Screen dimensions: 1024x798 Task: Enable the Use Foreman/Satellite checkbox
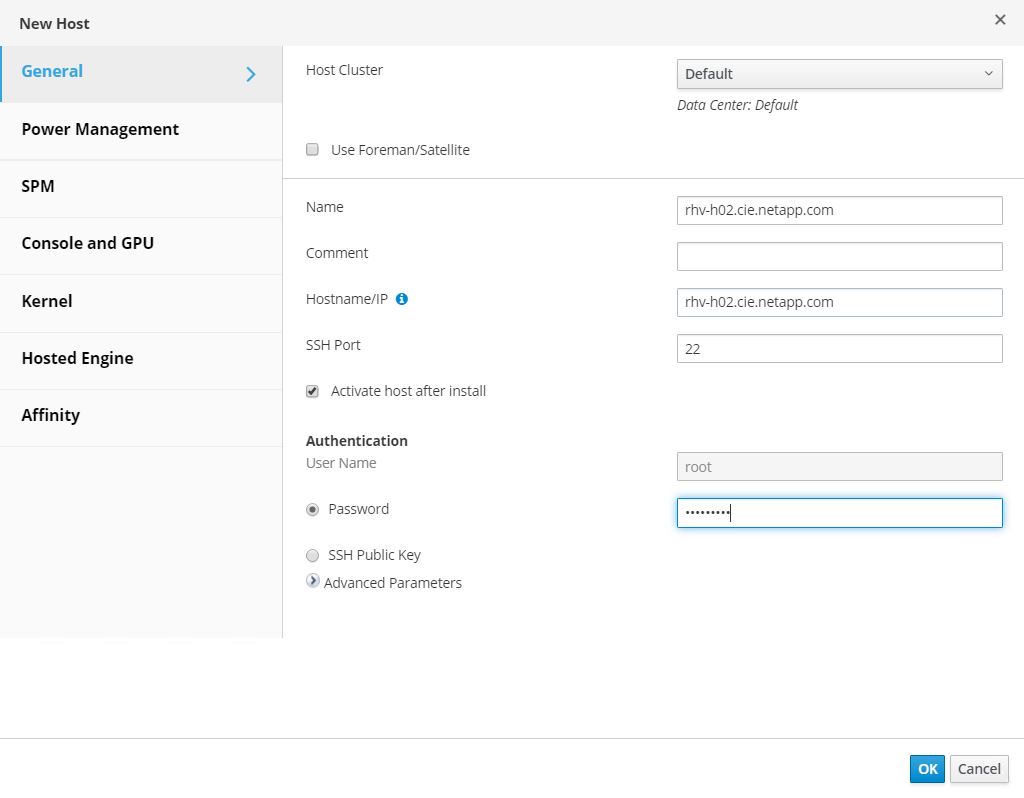pyautogui.click(x=313, y=150)
